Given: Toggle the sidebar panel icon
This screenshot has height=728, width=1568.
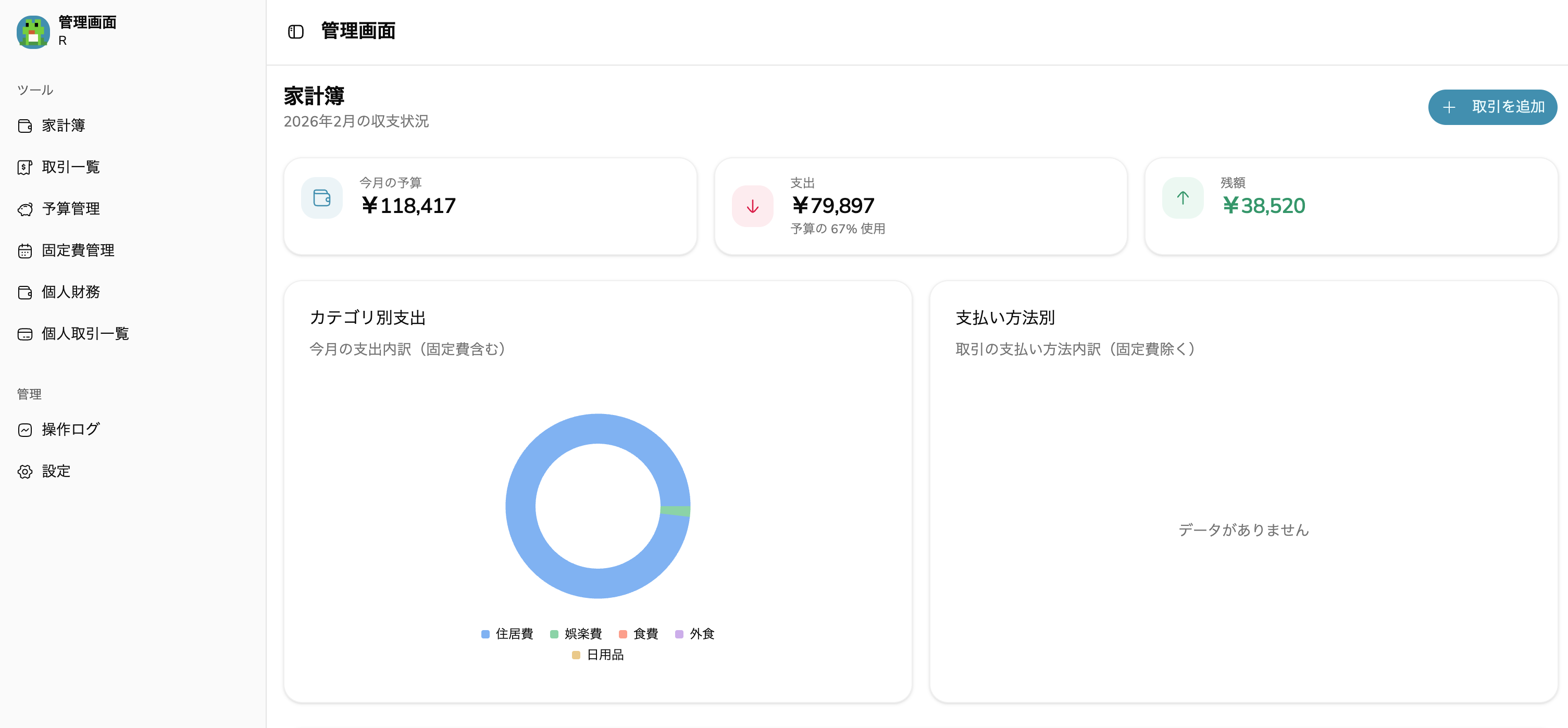Looking at the screenshot, I should (296, 32).
